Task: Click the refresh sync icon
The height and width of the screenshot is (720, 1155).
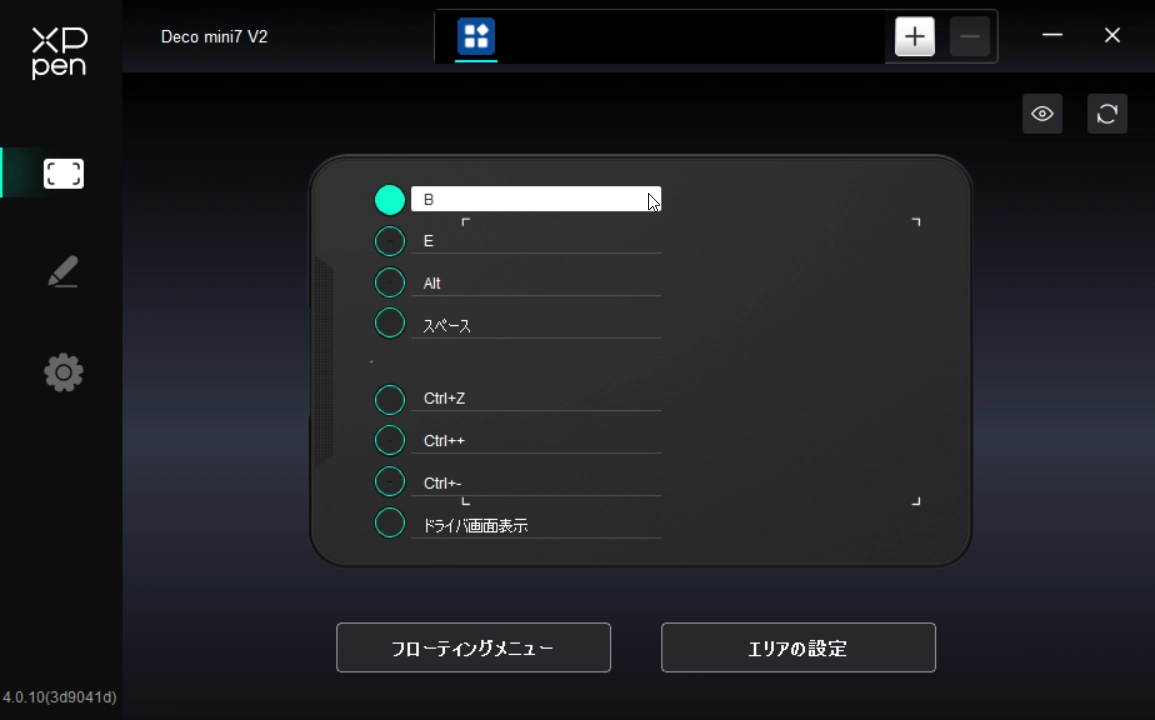Action: pyautogui.click(x=1107, y=113)
